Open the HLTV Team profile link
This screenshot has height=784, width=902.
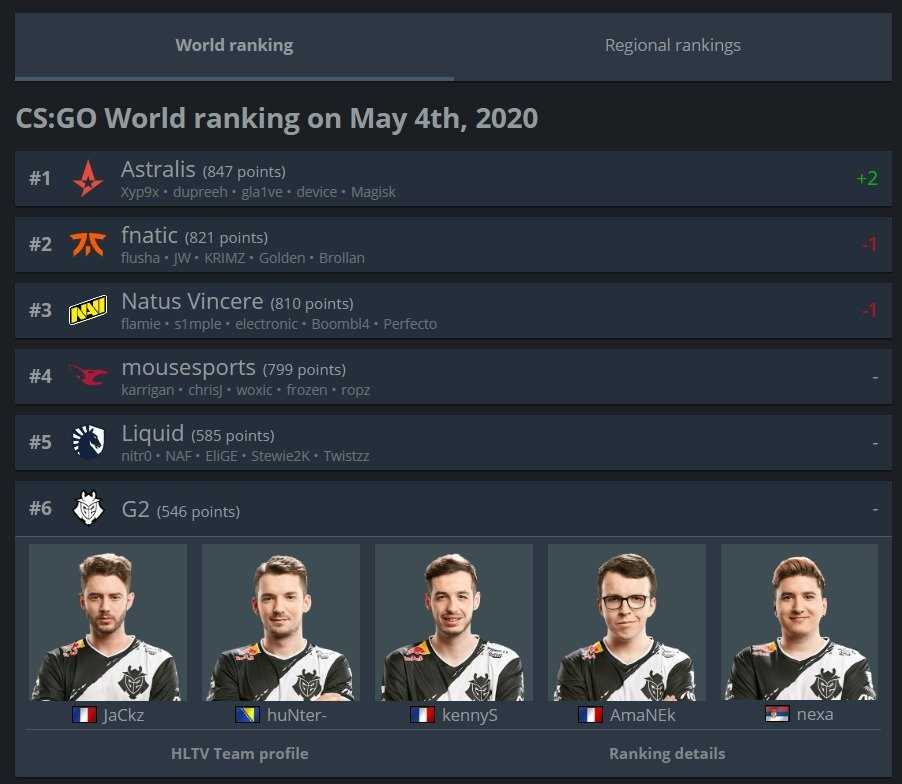tap(239, 754)
